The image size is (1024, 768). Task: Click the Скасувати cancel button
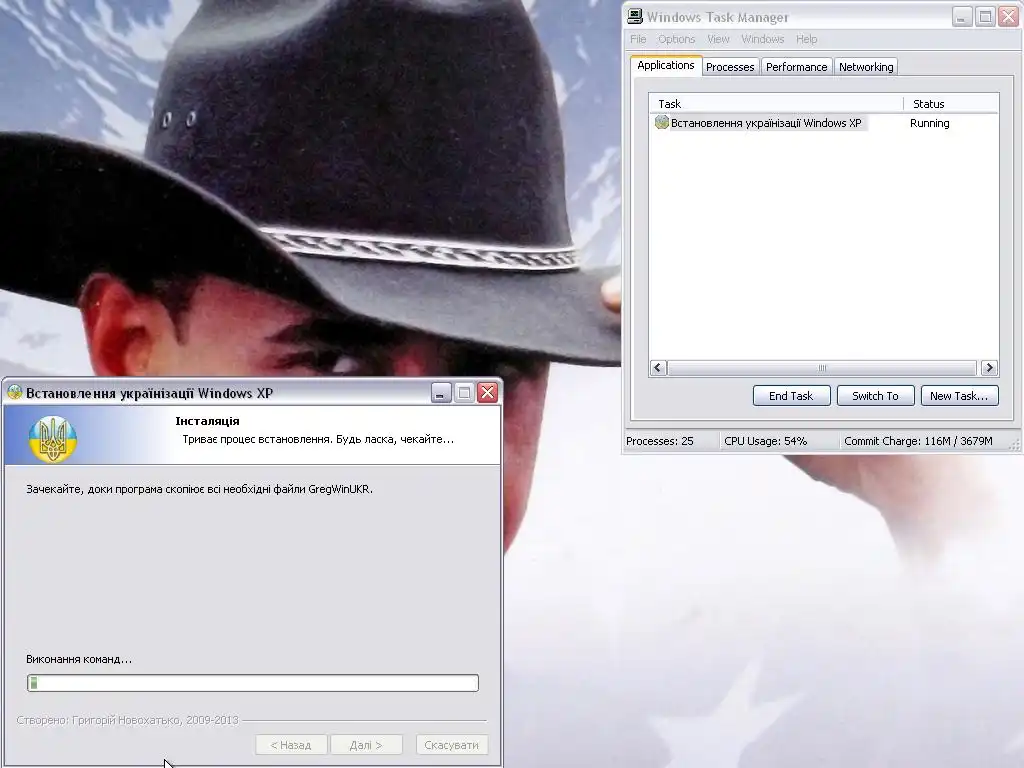451,744
